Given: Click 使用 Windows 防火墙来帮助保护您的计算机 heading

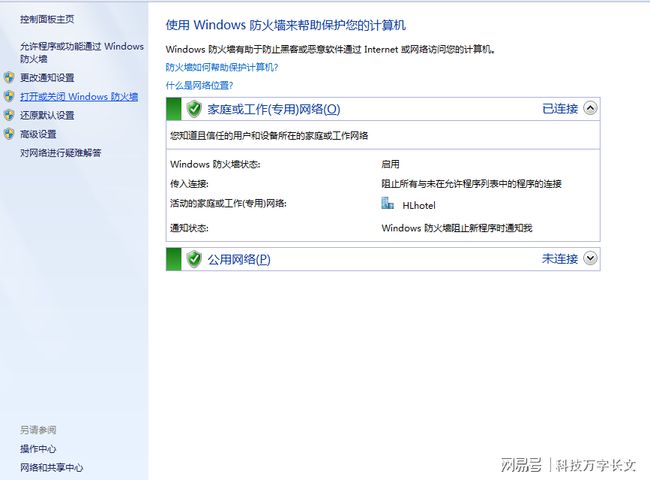Looking at the screenshot, I should tap(286, 25).
